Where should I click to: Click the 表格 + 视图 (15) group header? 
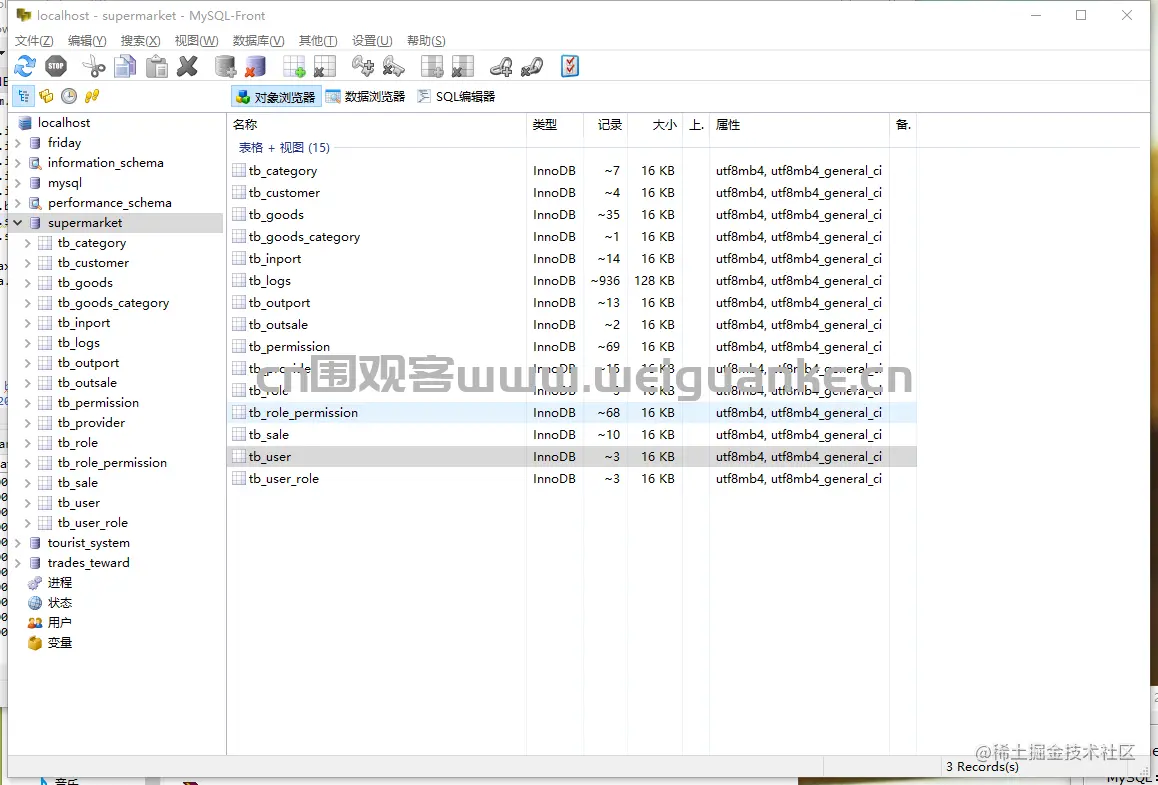tap(284, 148)
